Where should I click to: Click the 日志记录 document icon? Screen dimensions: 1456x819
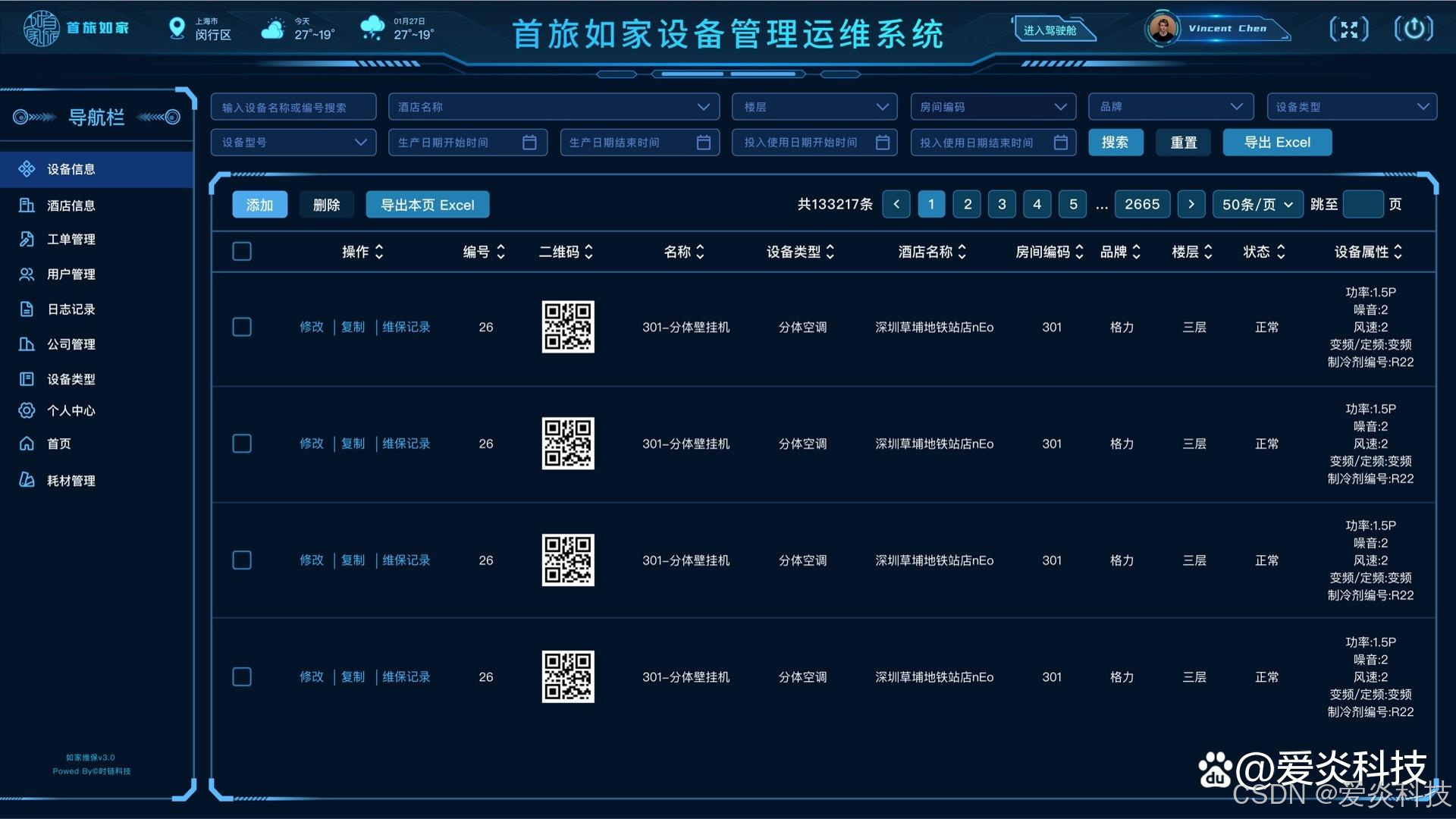click(x=27, y=309)
